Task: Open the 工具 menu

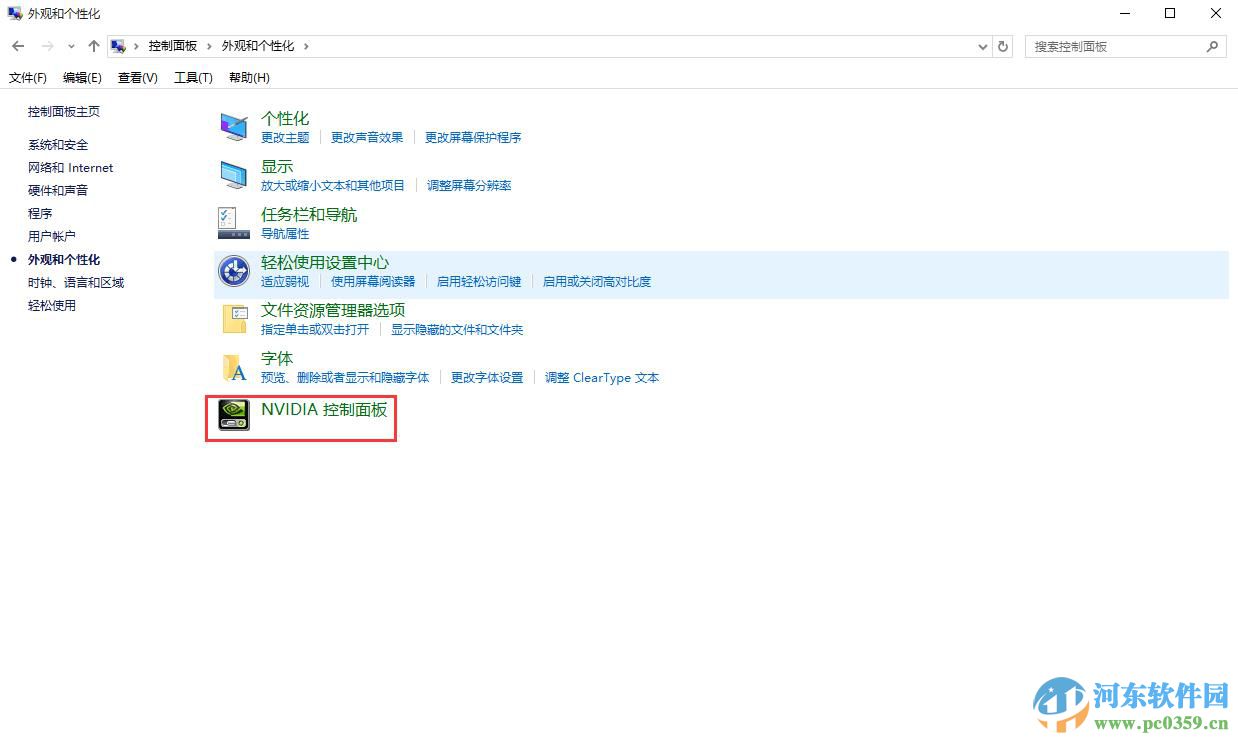Action: point(193,77)
